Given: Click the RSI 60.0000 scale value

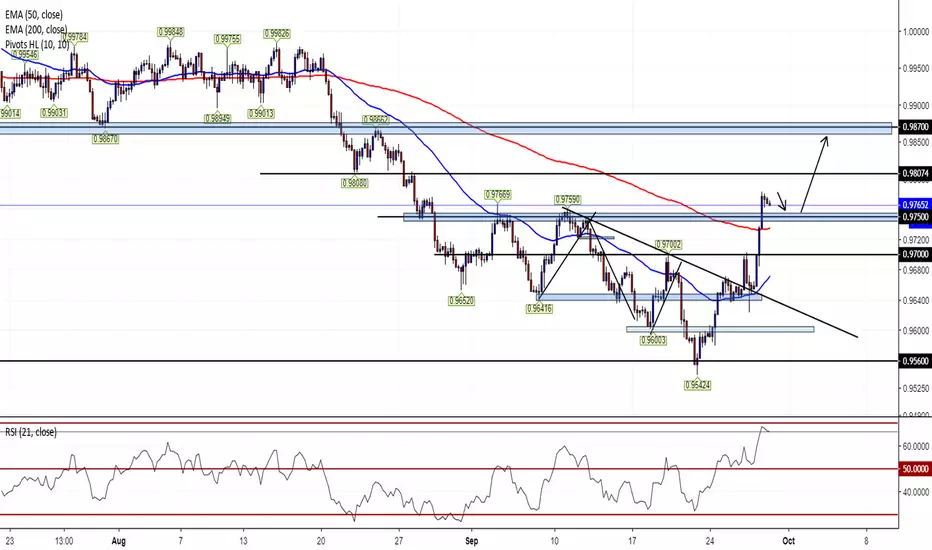Looking at the screenshot, I should (916, 446).
